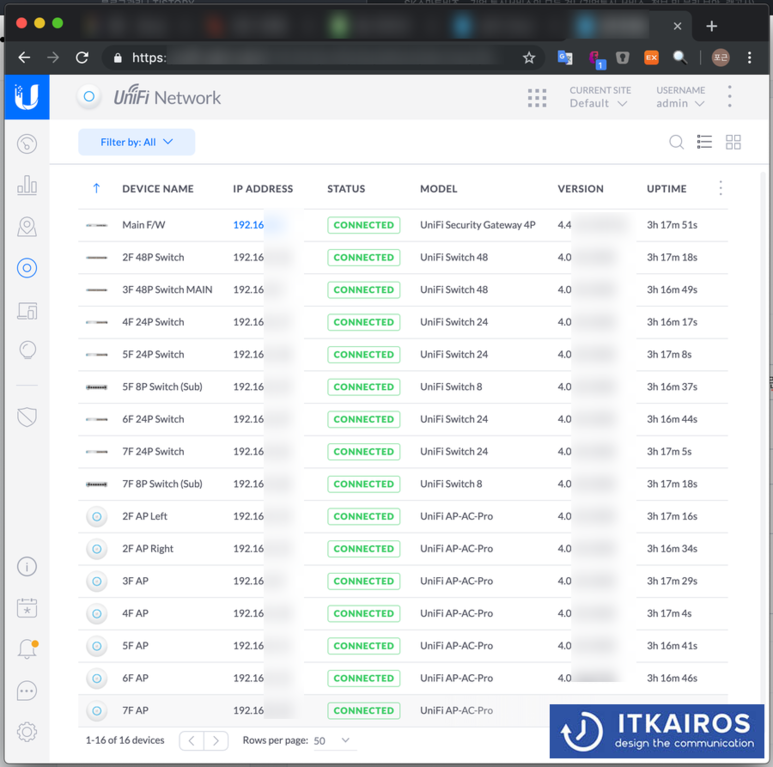Open the Insights lightbulb page
773x767 pixels.
click(27, 350)
